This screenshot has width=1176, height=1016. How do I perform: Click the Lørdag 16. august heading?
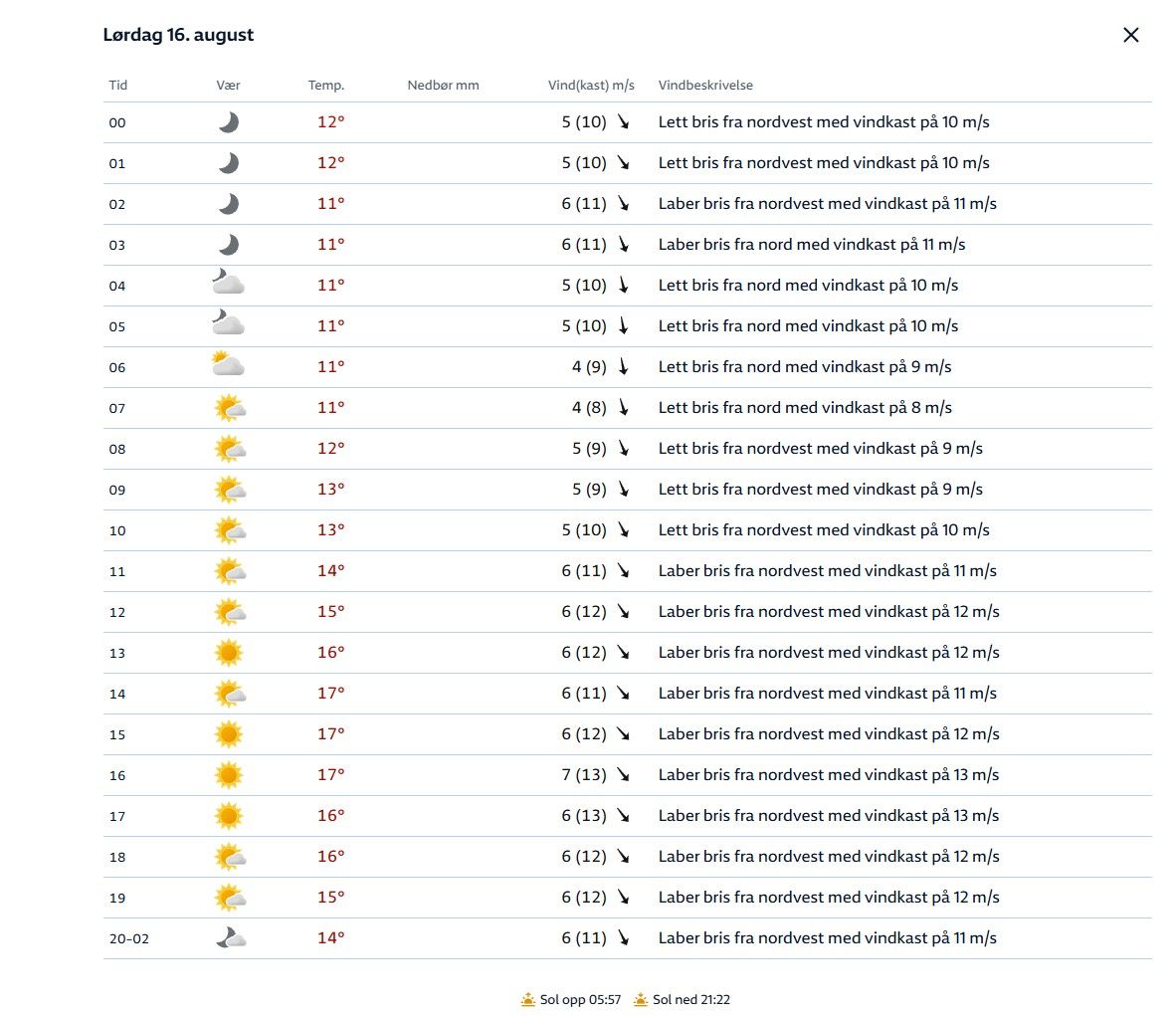pyautogui.click(x=178, y=35)
